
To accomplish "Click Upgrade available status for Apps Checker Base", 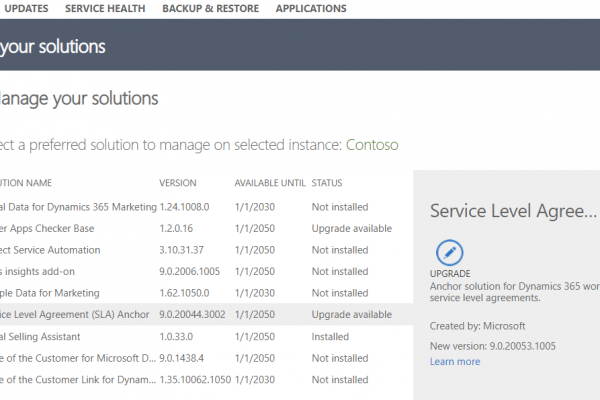I will click(352, 229).
